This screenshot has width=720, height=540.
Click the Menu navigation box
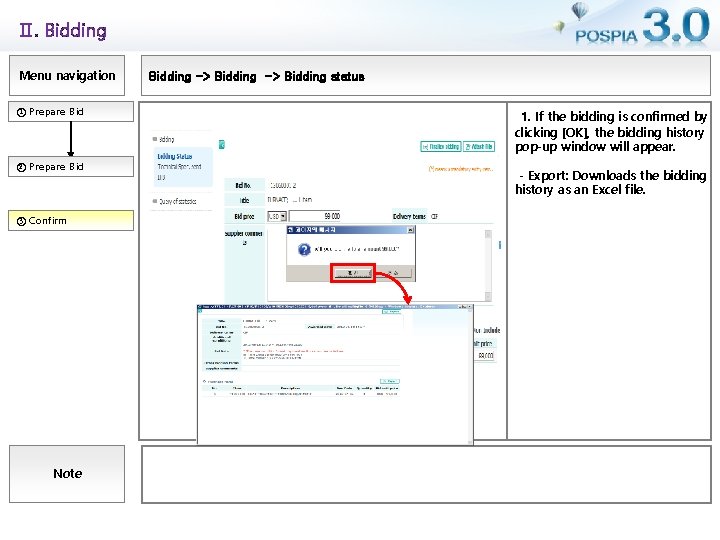click(67, 76)
